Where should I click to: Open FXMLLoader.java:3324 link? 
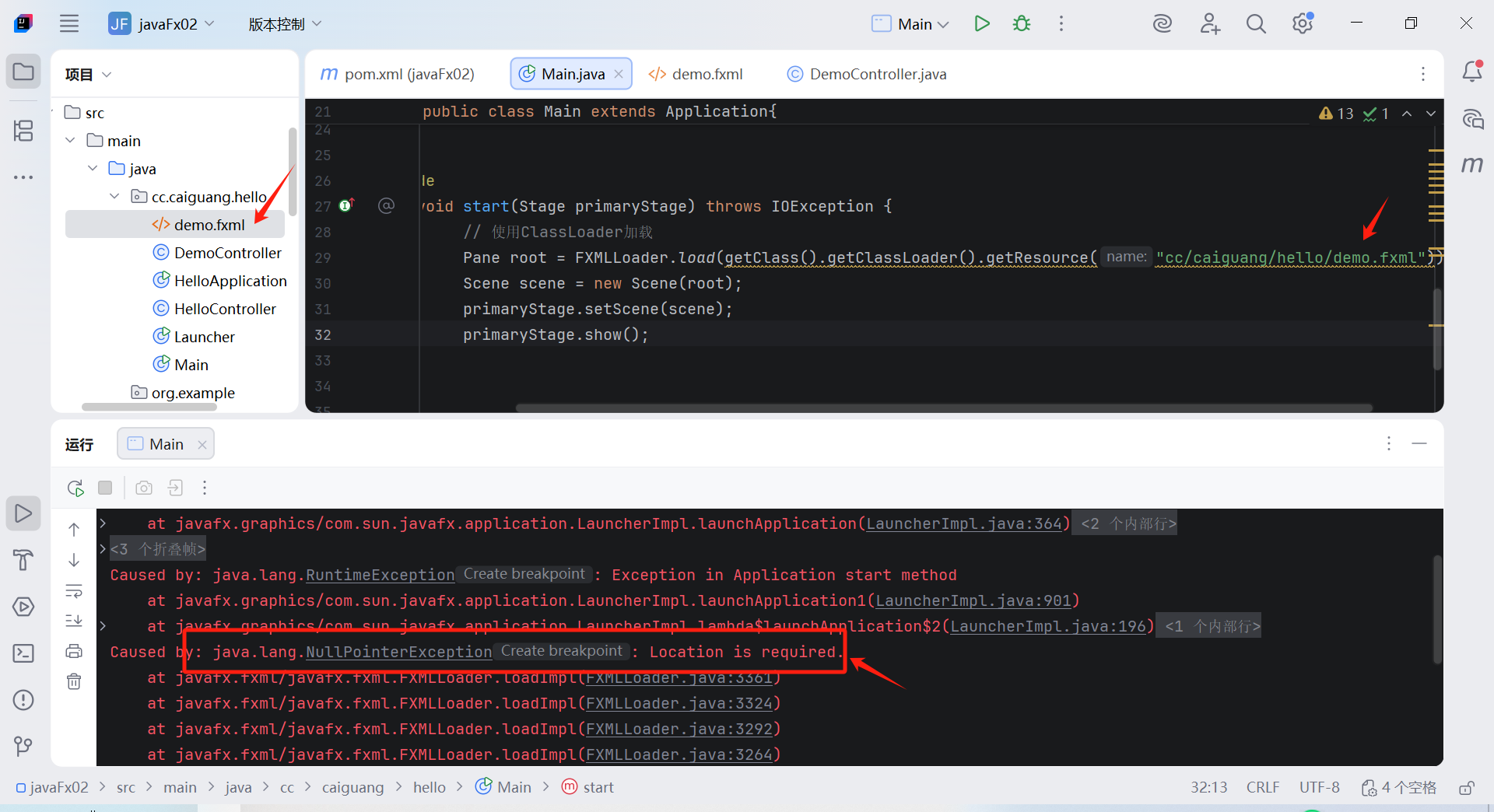679,703
